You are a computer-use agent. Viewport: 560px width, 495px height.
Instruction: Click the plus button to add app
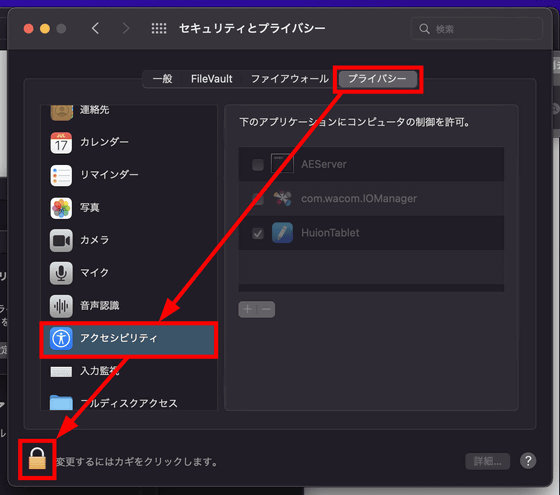pyautogui.click(x=248, y=309)
